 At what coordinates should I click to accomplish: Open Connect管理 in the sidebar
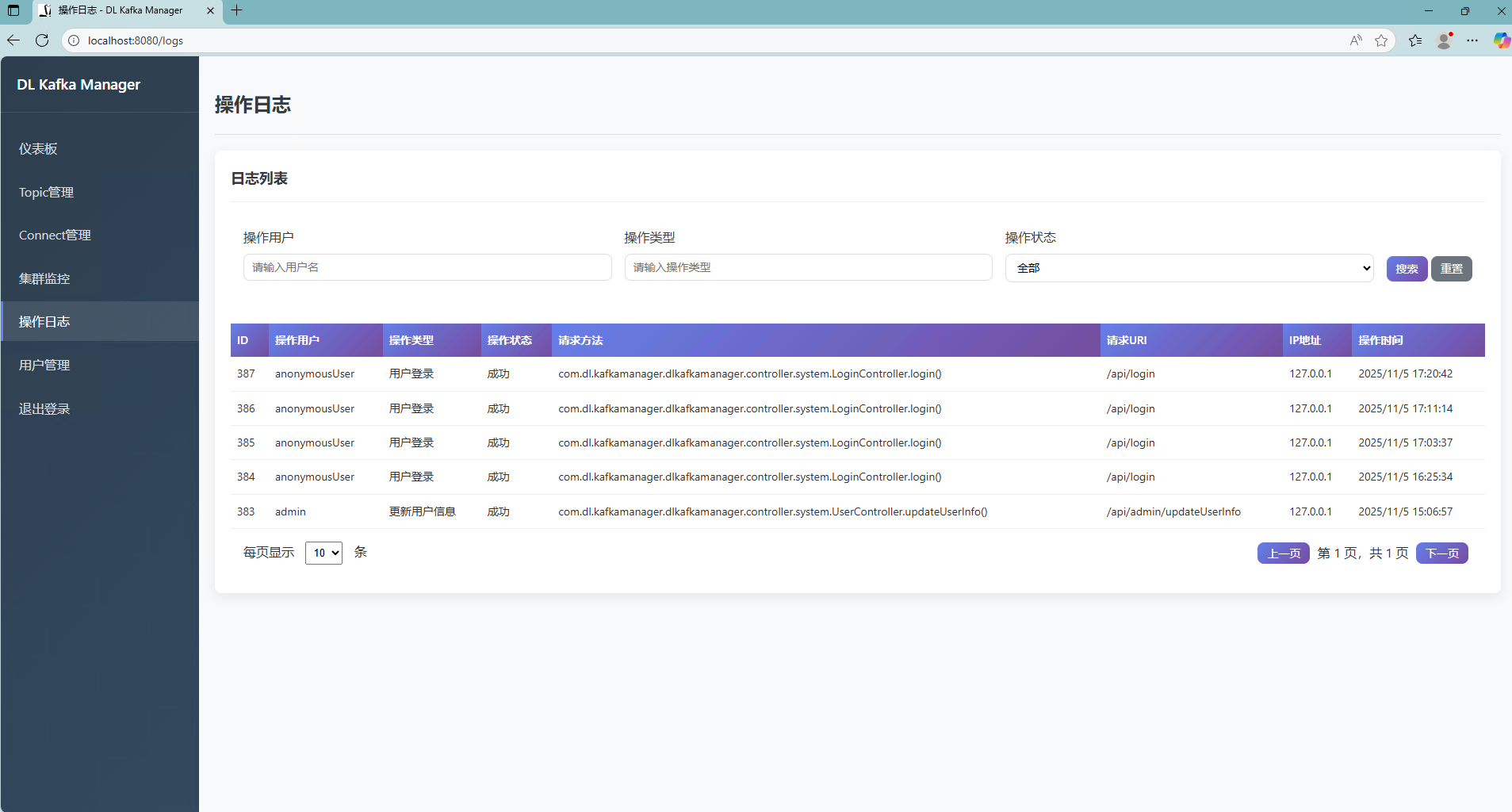coord(100,236)
